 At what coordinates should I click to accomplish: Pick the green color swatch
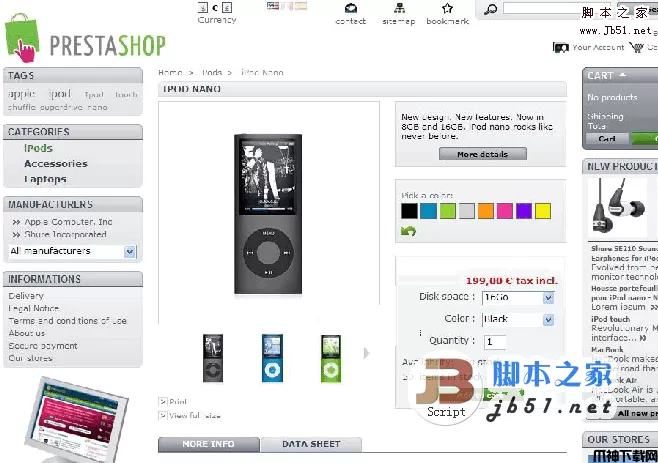447,211
